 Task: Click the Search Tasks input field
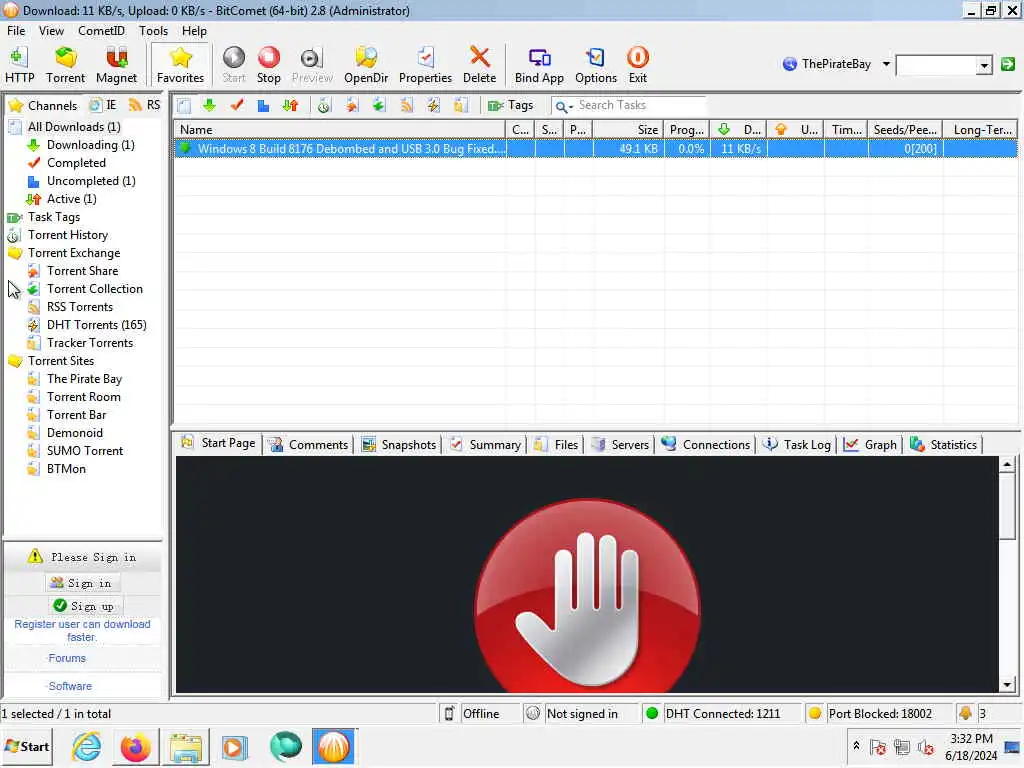click(x=640, y=105)
